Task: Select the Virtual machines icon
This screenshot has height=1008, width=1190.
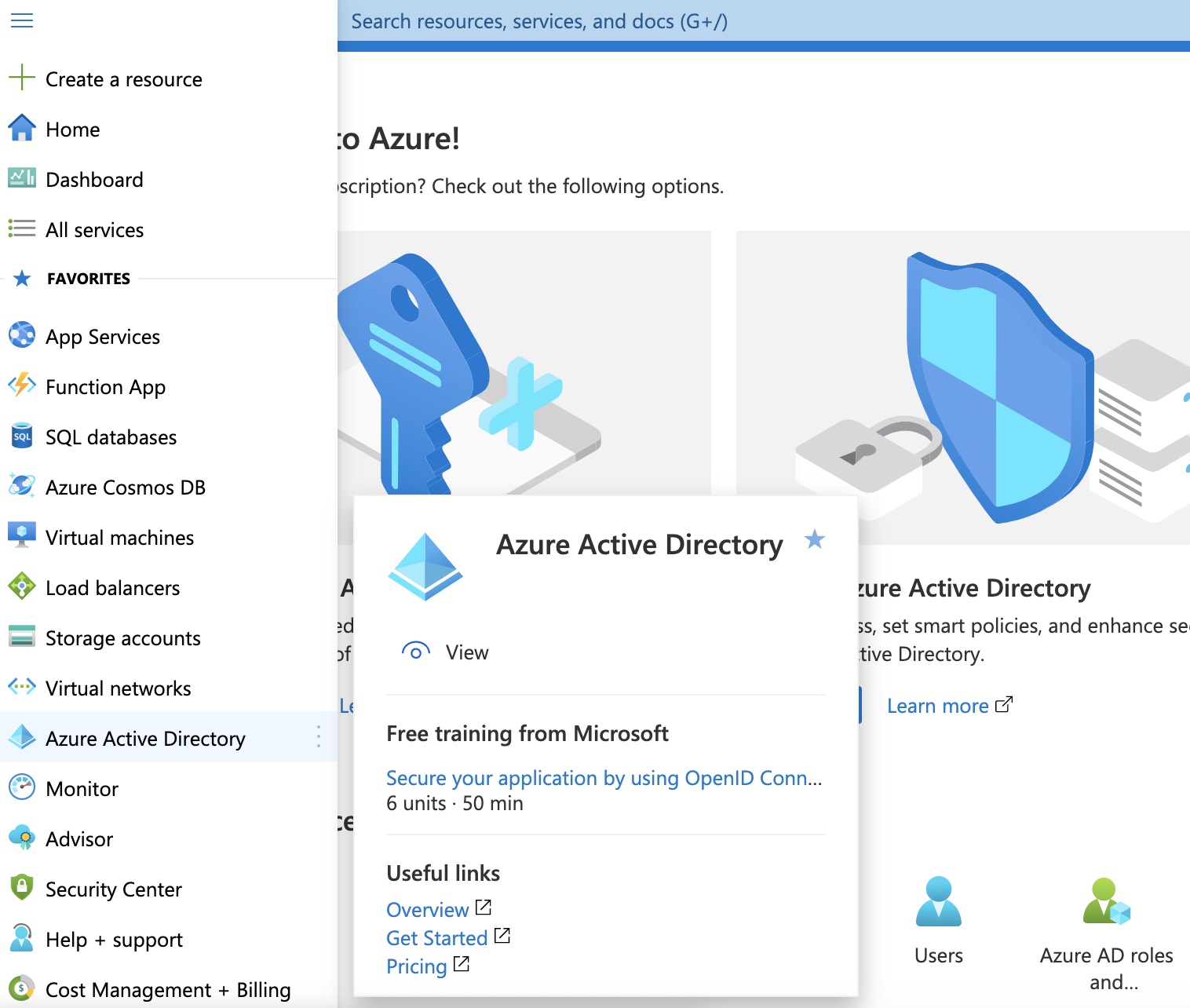Action: point(21,537)
